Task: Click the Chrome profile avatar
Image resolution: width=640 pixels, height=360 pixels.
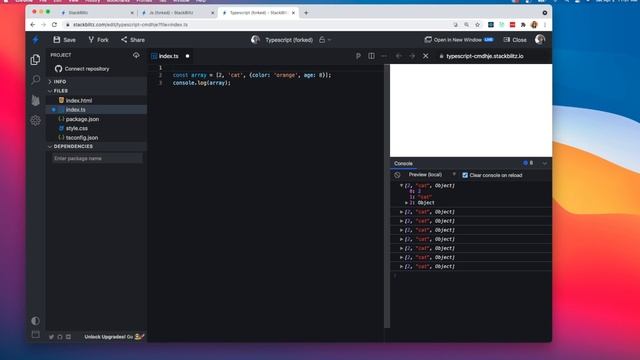Action: click(x=534, y=25)
